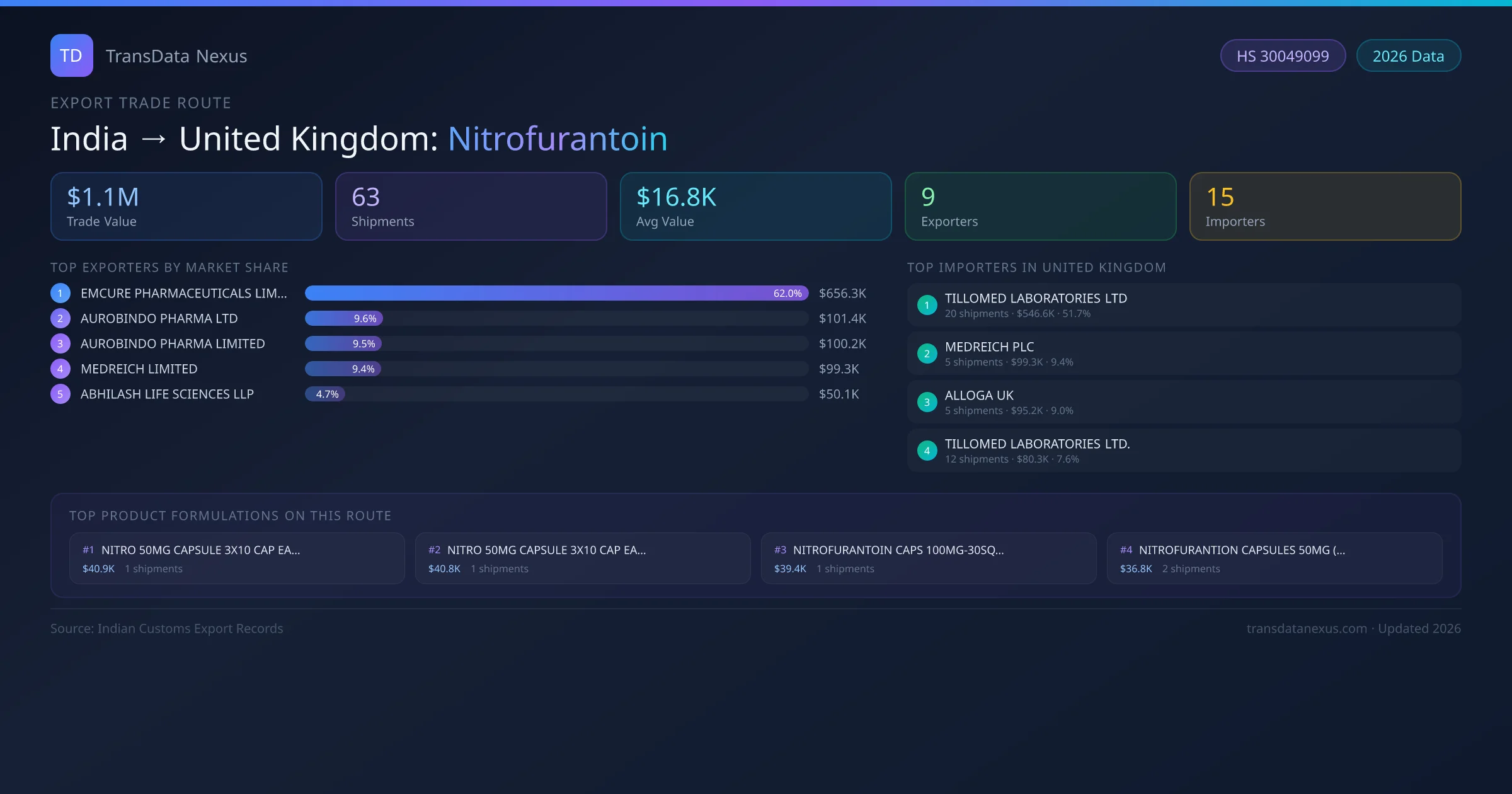This screenshot has width=1512, height=794.
Task: Click green rank 4 badge for Tillomed Laboratories Ltd.
Action: (x=927, y=451)
